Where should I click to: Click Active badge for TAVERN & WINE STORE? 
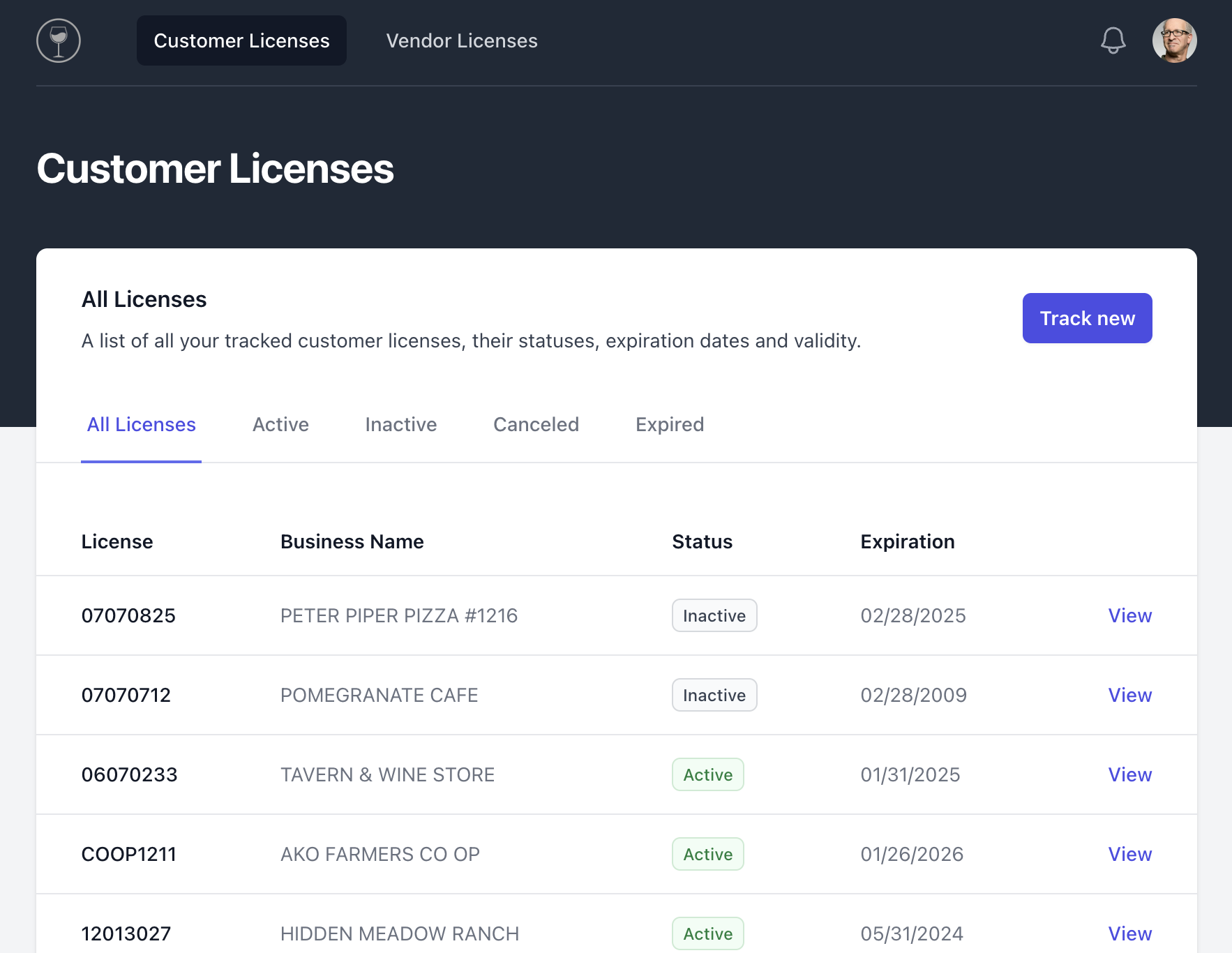708,774
